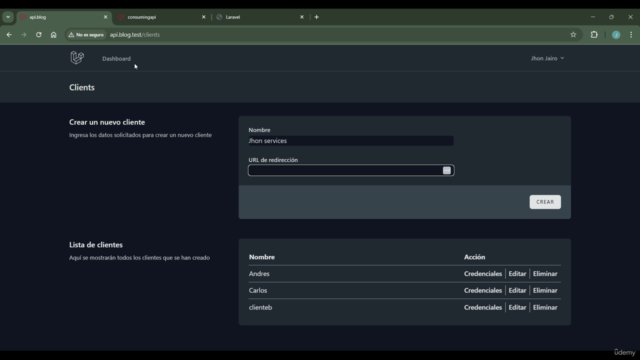This screenshot has width=640, height=360.
Task: Click the 'Andres' client name
Action: 259,273
